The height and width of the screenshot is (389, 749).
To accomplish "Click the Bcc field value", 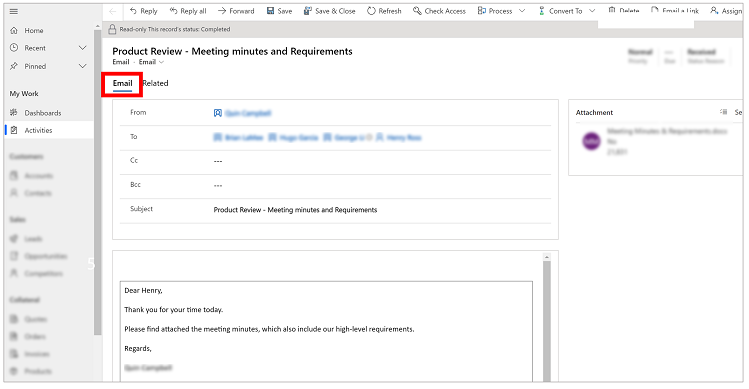I will [x=218, y=185].
